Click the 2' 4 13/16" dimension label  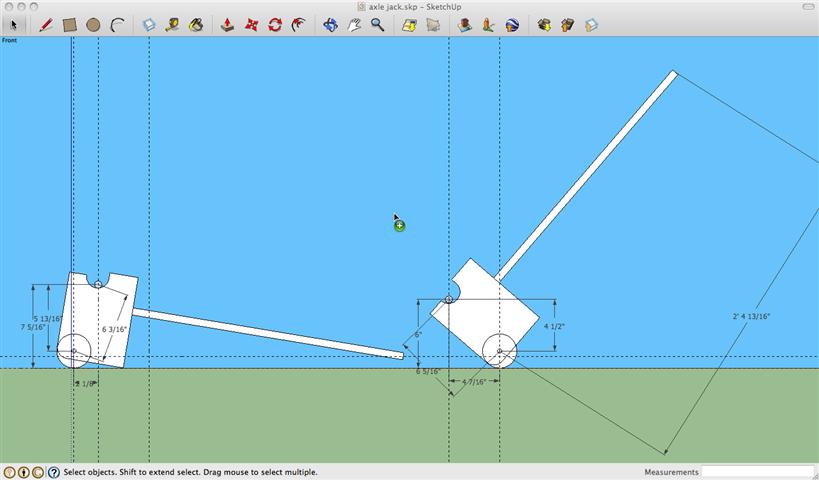[x=751, y=317]
